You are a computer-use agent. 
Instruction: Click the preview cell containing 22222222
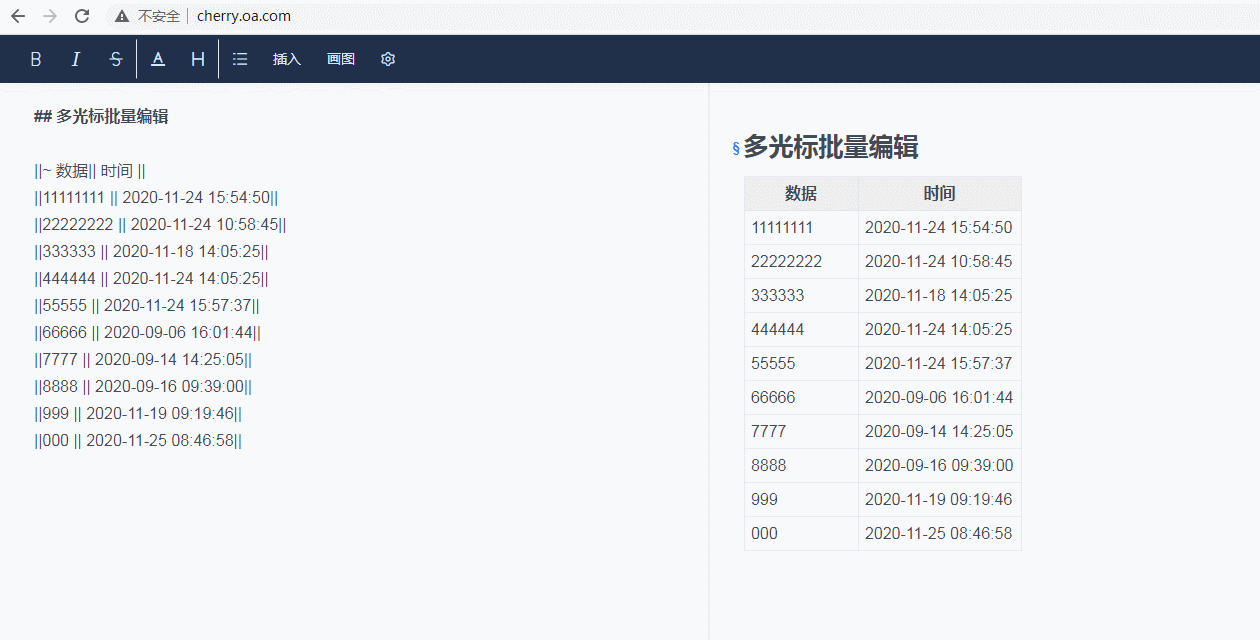tap(786, 262)
